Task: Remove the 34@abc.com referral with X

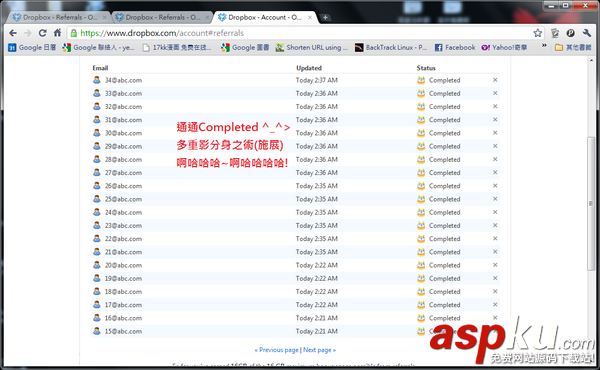Action: 495,80
